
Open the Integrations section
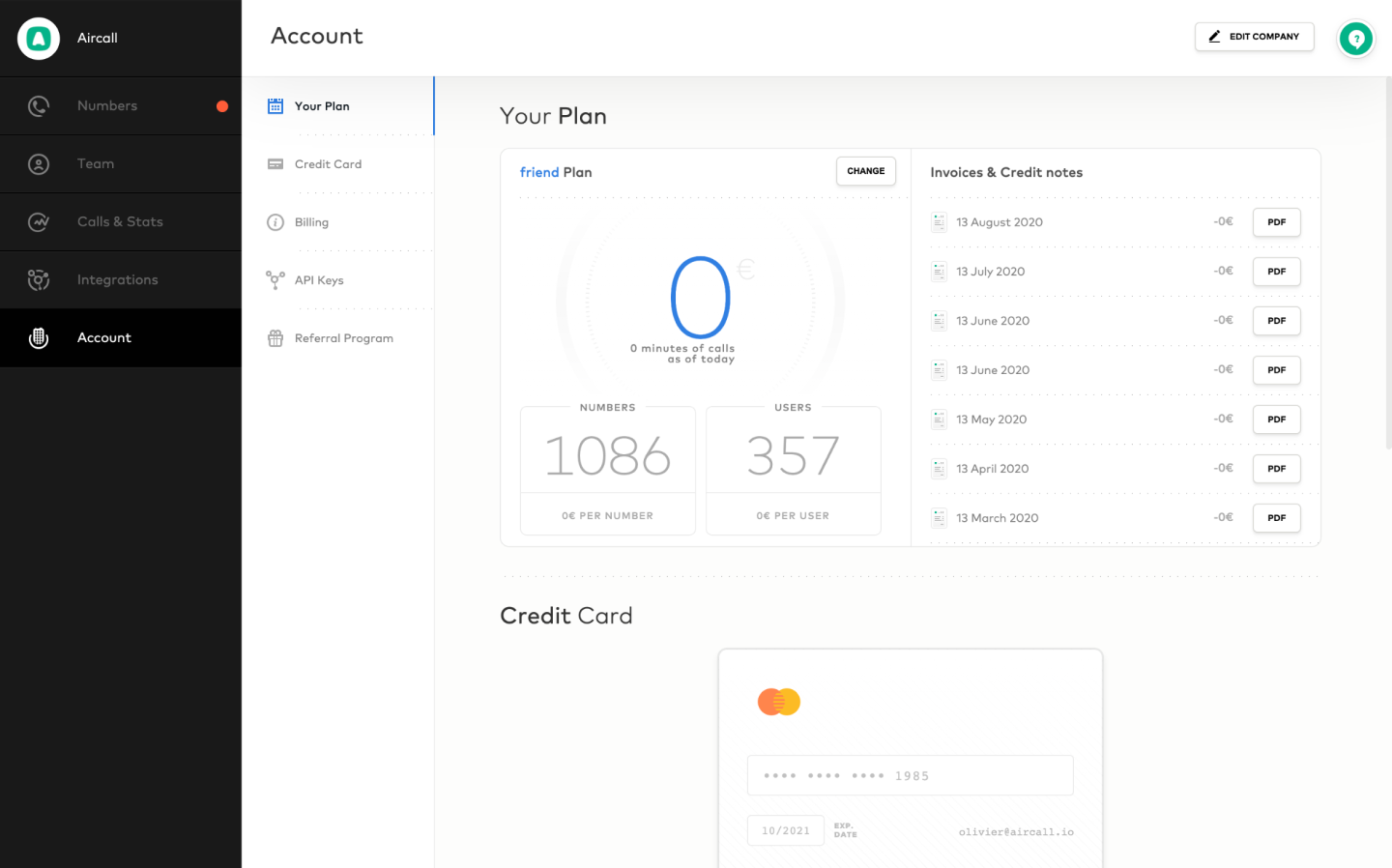(x=117, y=279)
